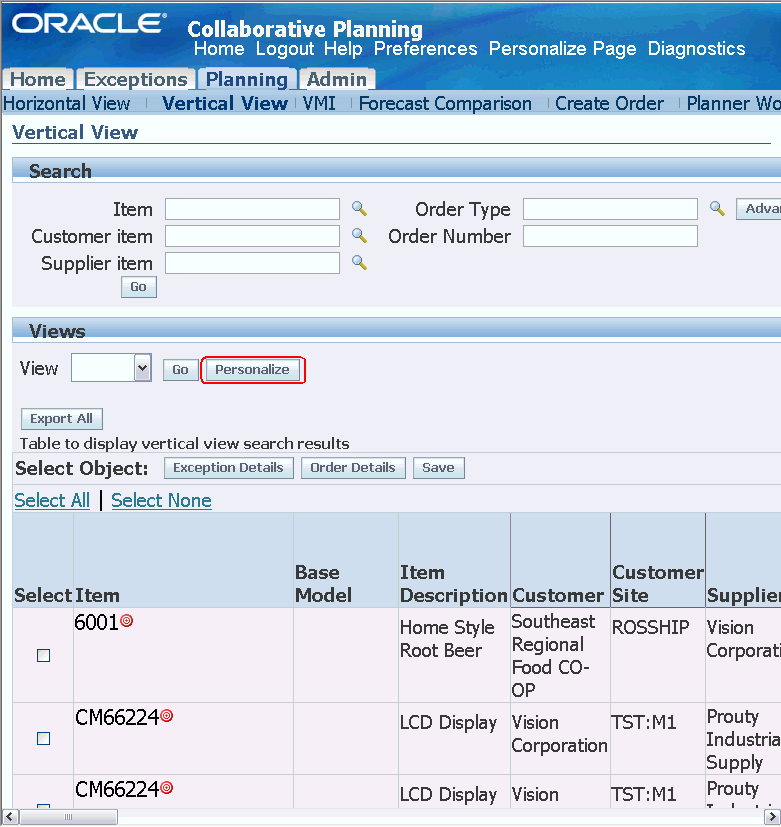Click the Export All button

tap(62, 419)
